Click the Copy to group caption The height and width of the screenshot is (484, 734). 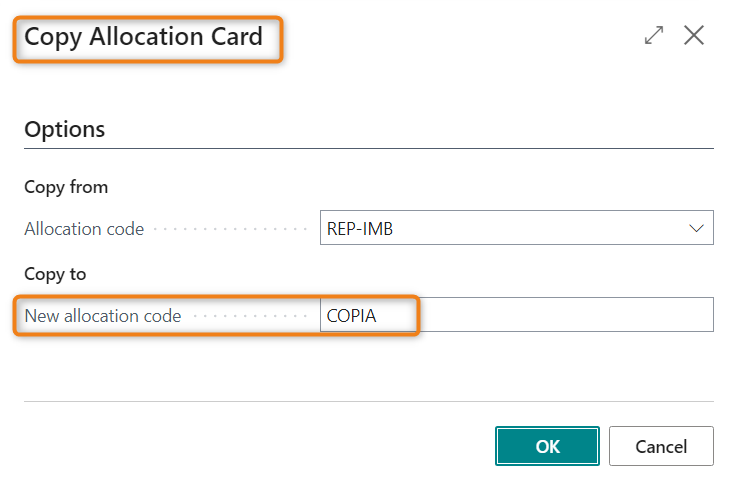coord(55,274)
